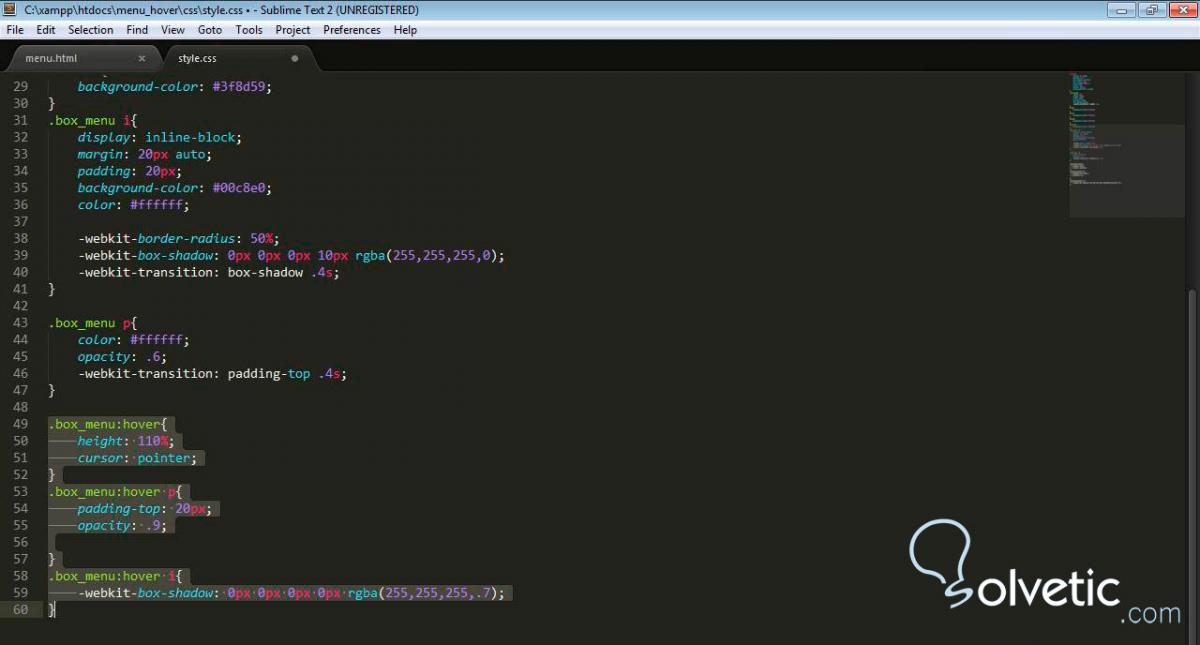Image resolution: width=1200 pixels, height=645 pixels.
Task: Open the Preferences menu
Action: click(352, 30)
